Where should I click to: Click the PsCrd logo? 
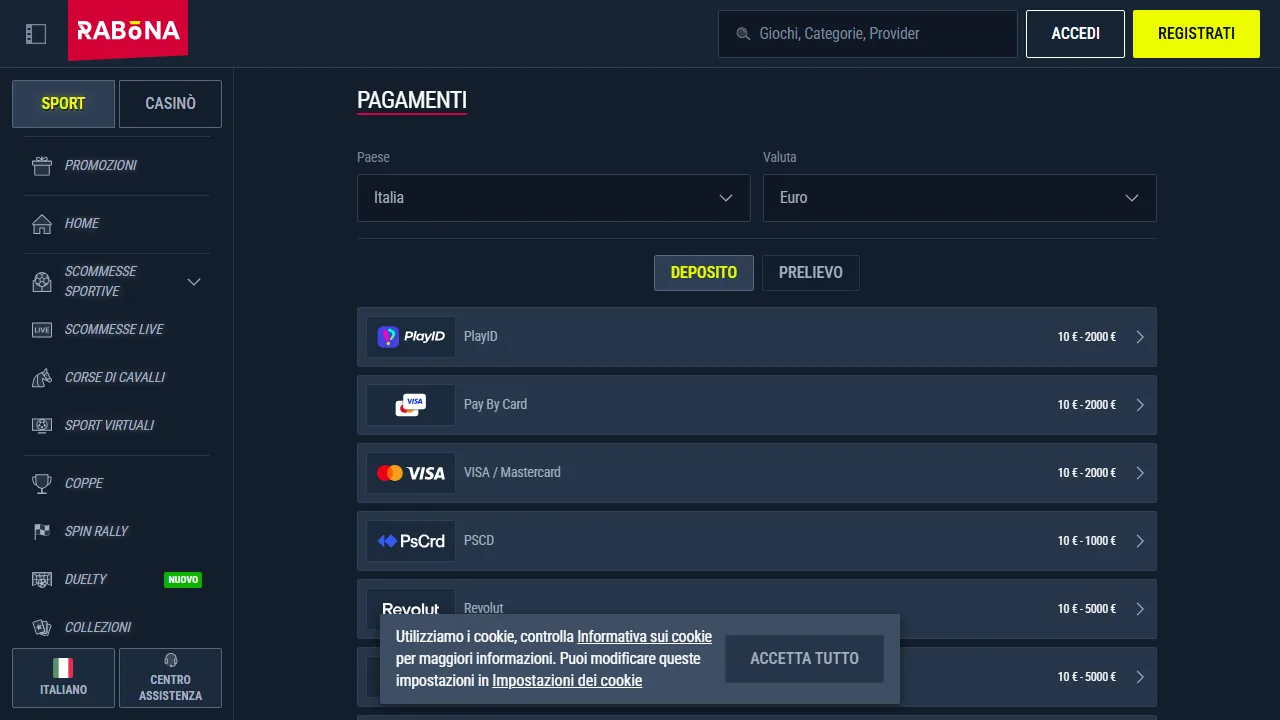pyautogui.click(x=411, y=541)
